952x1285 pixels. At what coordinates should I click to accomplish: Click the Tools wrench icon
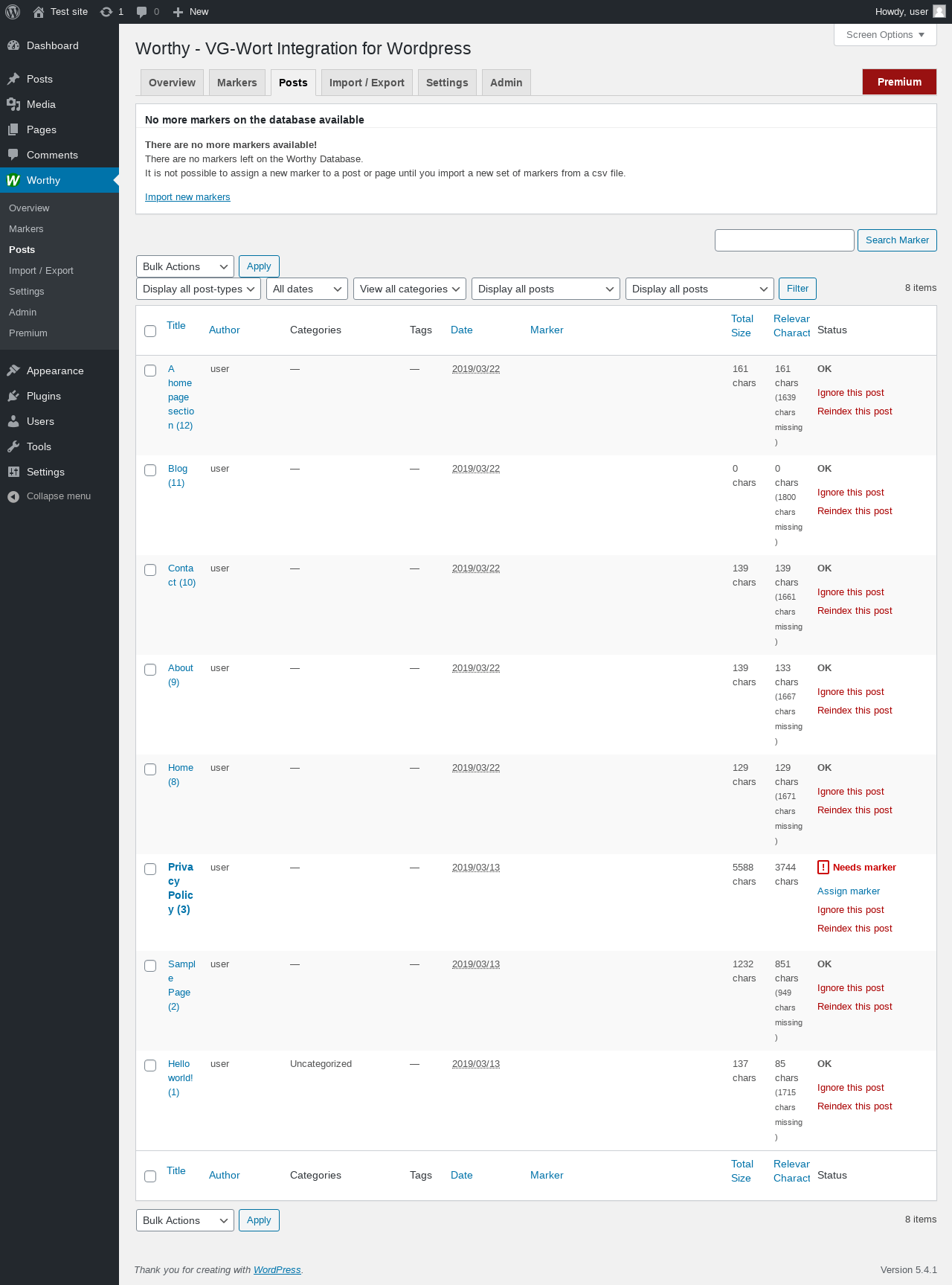pyautogui.click(x=13, y=446)
